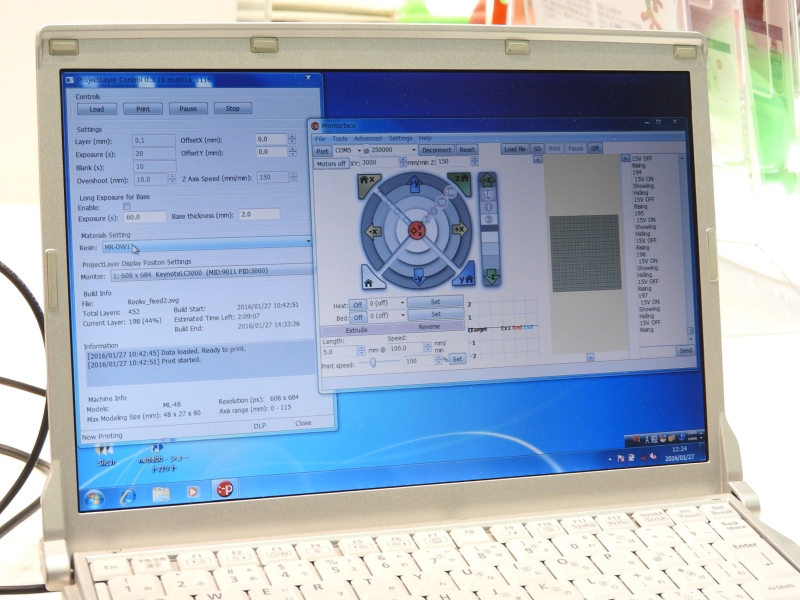The height and width of the screenshot is (600, 800).
Task: Click the Extrude button
Action: 357,330
